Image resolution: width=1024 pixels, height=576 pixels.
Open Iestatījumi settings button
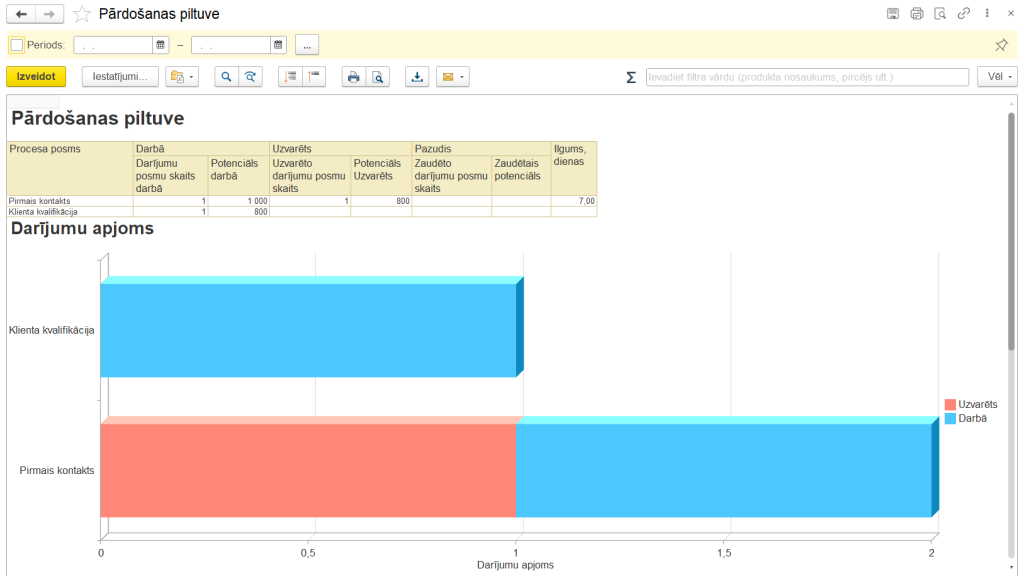(120, 77)
